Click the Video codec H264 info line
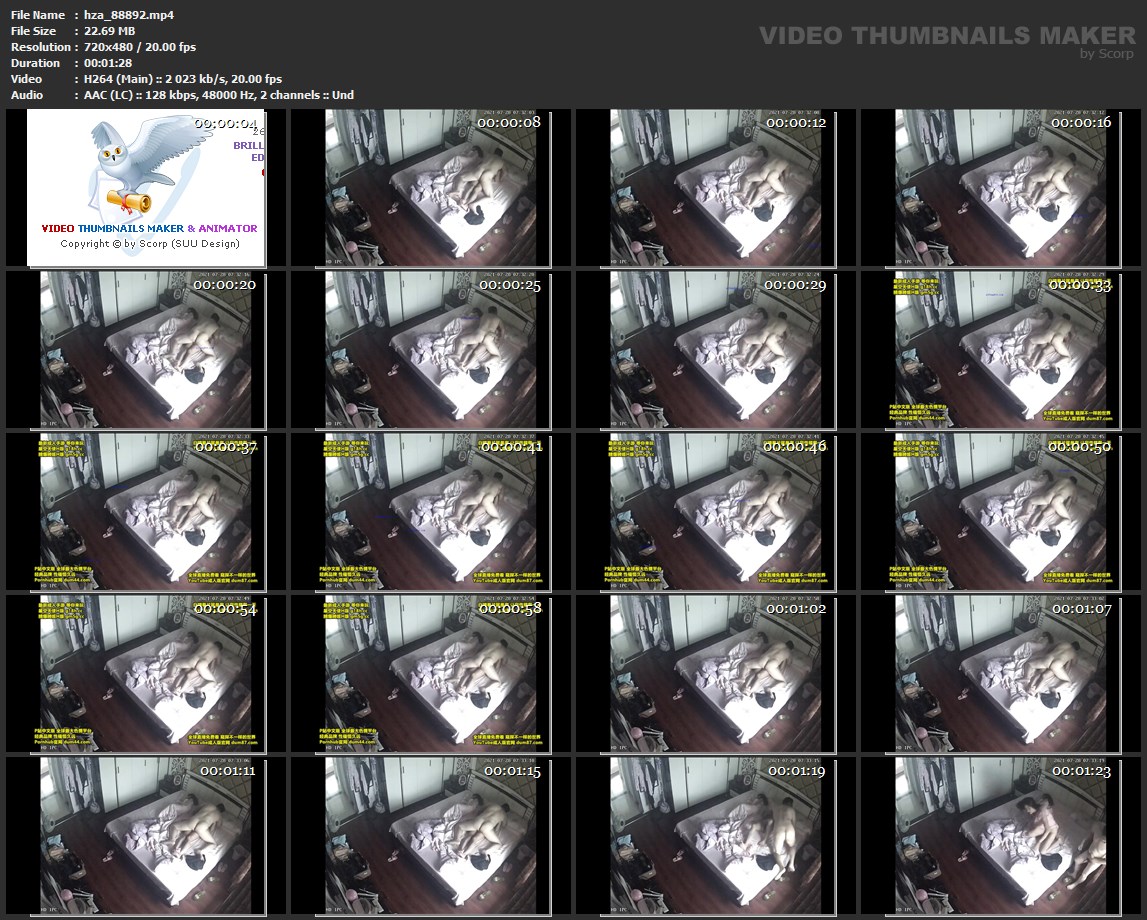Viewport: 1147px width, 920px height. pos(177,79)
